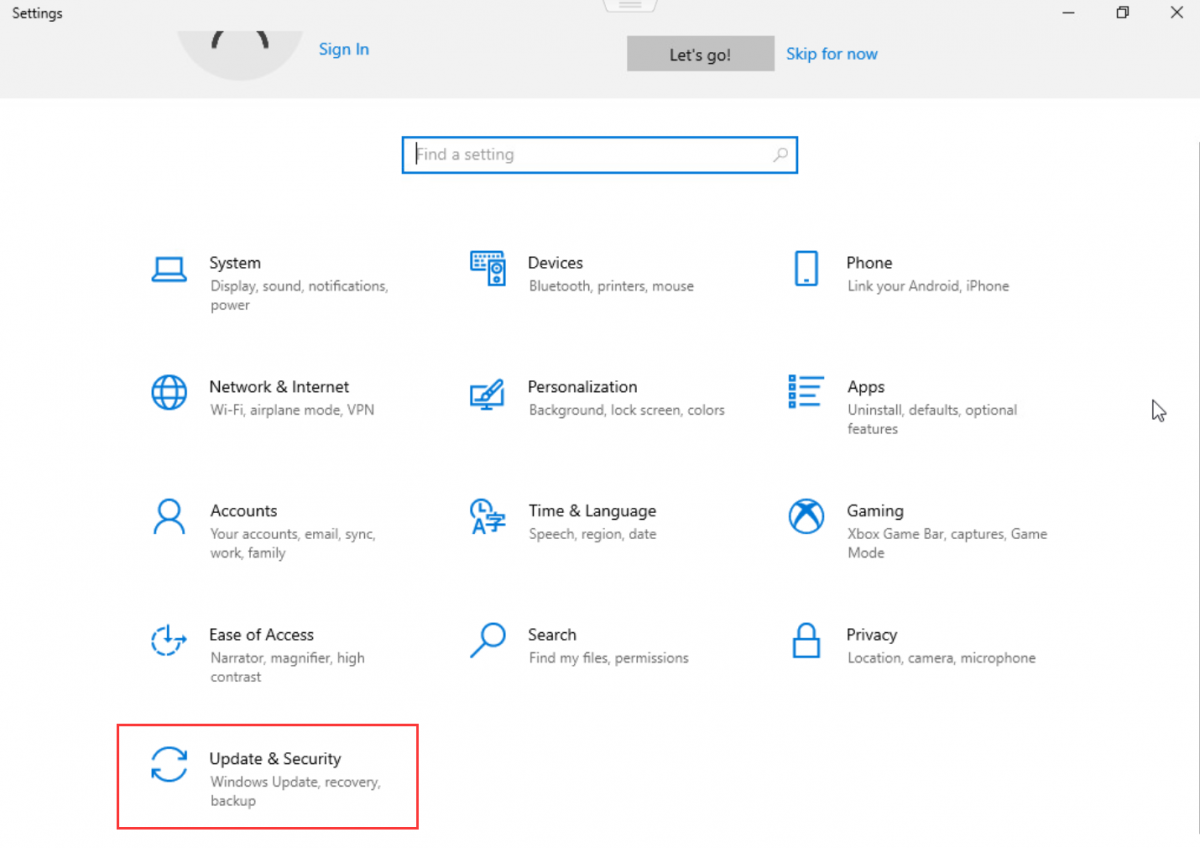Open the Accounts heading text
Viewport: 1200px width, 848px height.
coord(244,511)
